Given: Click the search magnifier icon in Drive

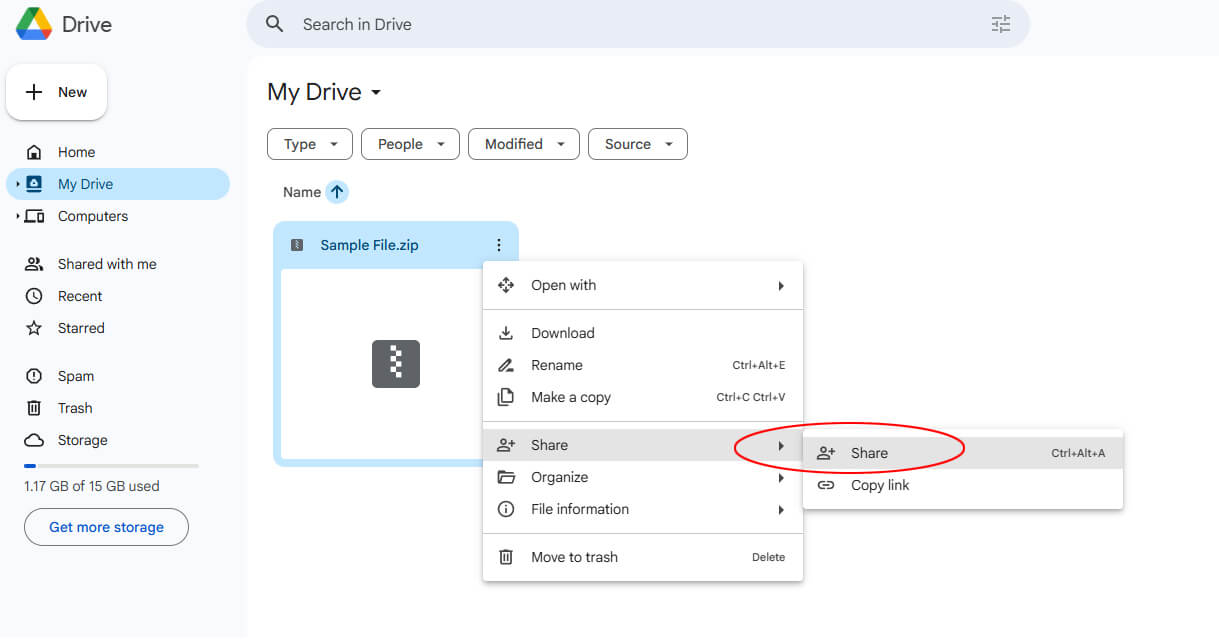Looking at the screenshot, I should click(274, 24).
